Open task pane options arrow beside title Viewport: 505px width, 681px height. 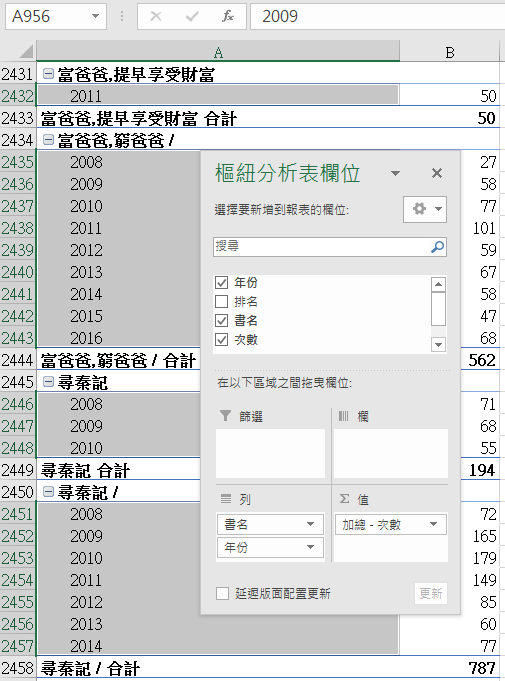click(395, 173)
